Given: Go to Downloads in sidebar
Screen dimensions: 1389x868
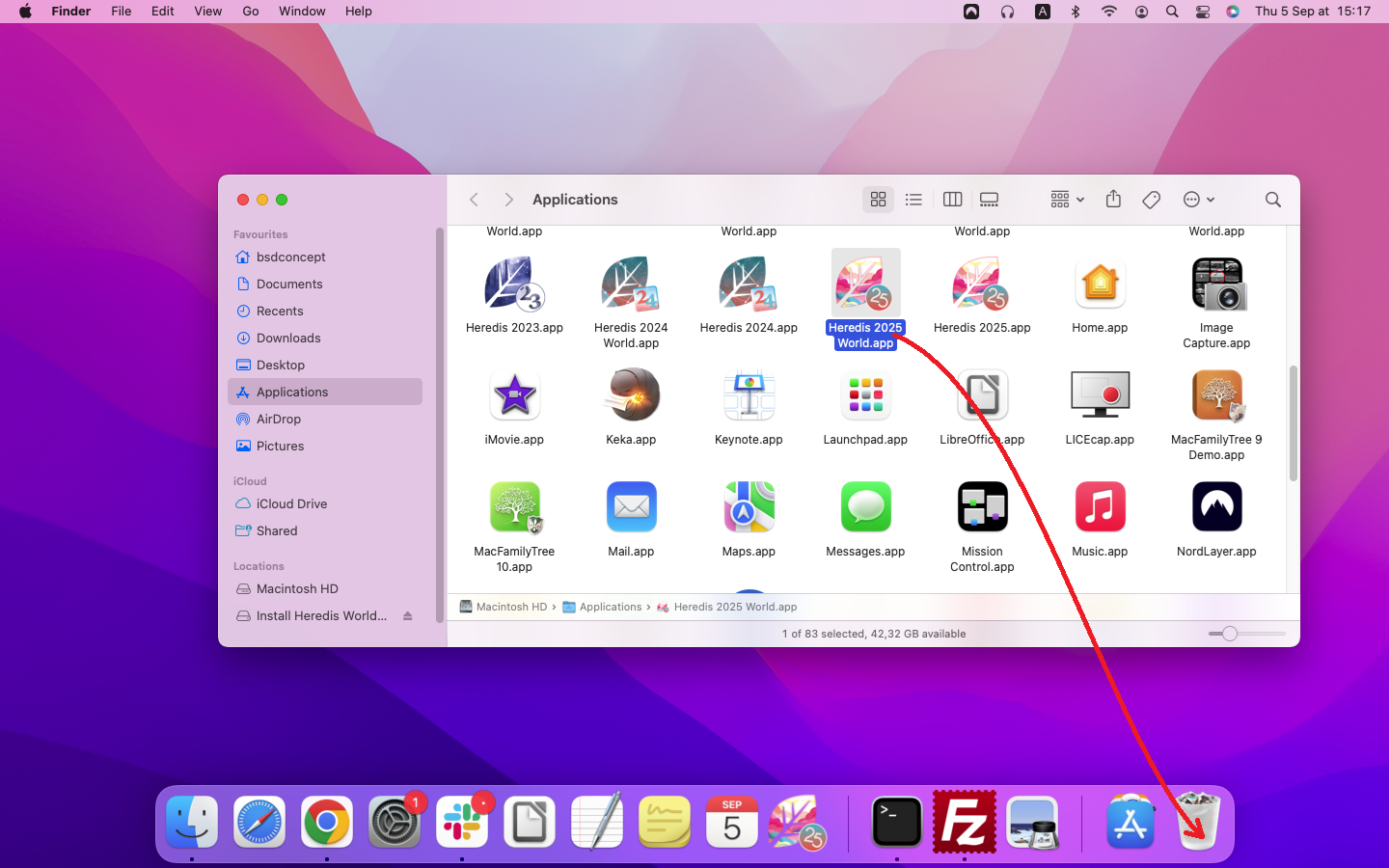Looking at the screenshot, I should [x=288, y=339].
